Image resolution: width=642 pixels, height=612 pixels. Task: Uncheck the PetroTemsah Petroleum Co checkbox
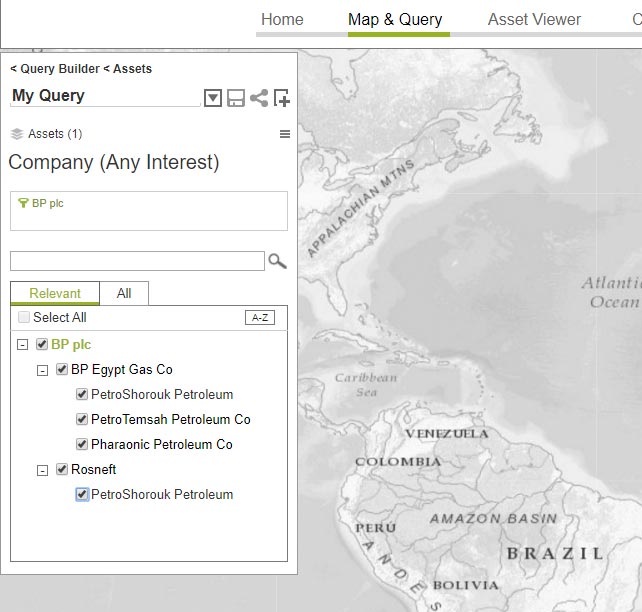click(82, 419)
